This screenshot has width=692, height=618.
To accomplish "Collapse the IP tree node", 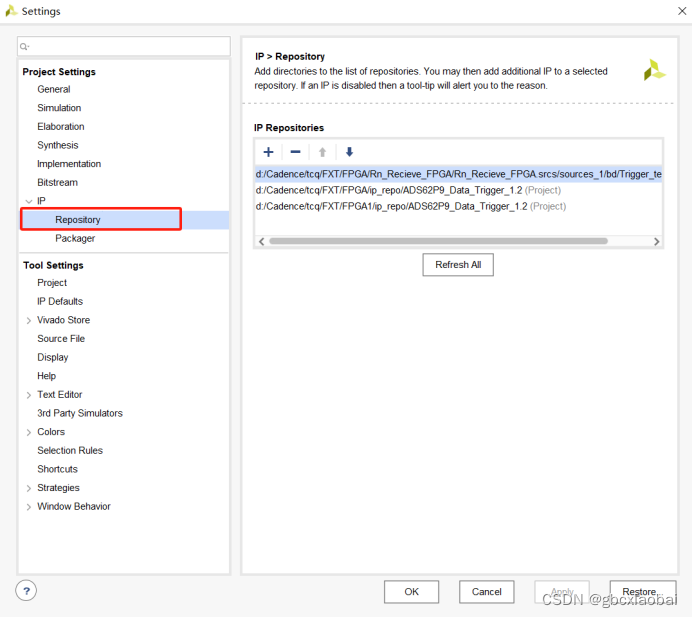I will pyautogui.click(x=29, y=201).
